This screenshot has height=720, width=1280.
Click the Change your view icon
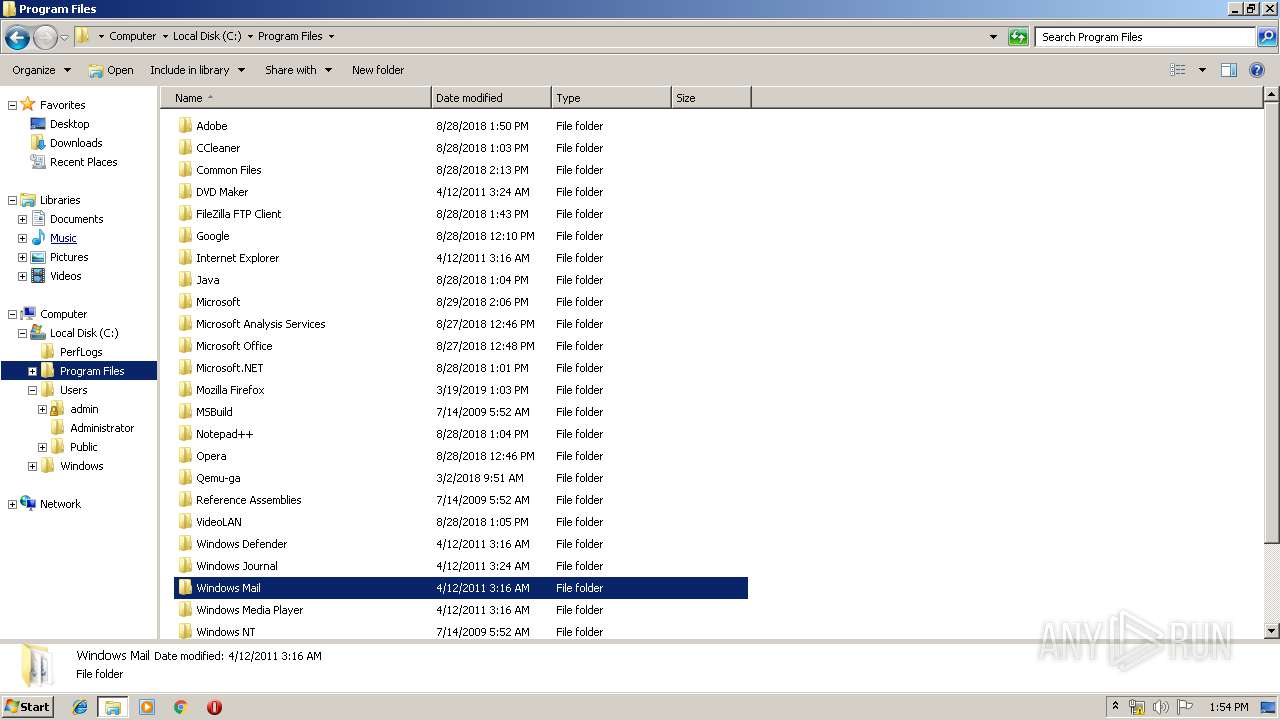(x=1178, y=70)
